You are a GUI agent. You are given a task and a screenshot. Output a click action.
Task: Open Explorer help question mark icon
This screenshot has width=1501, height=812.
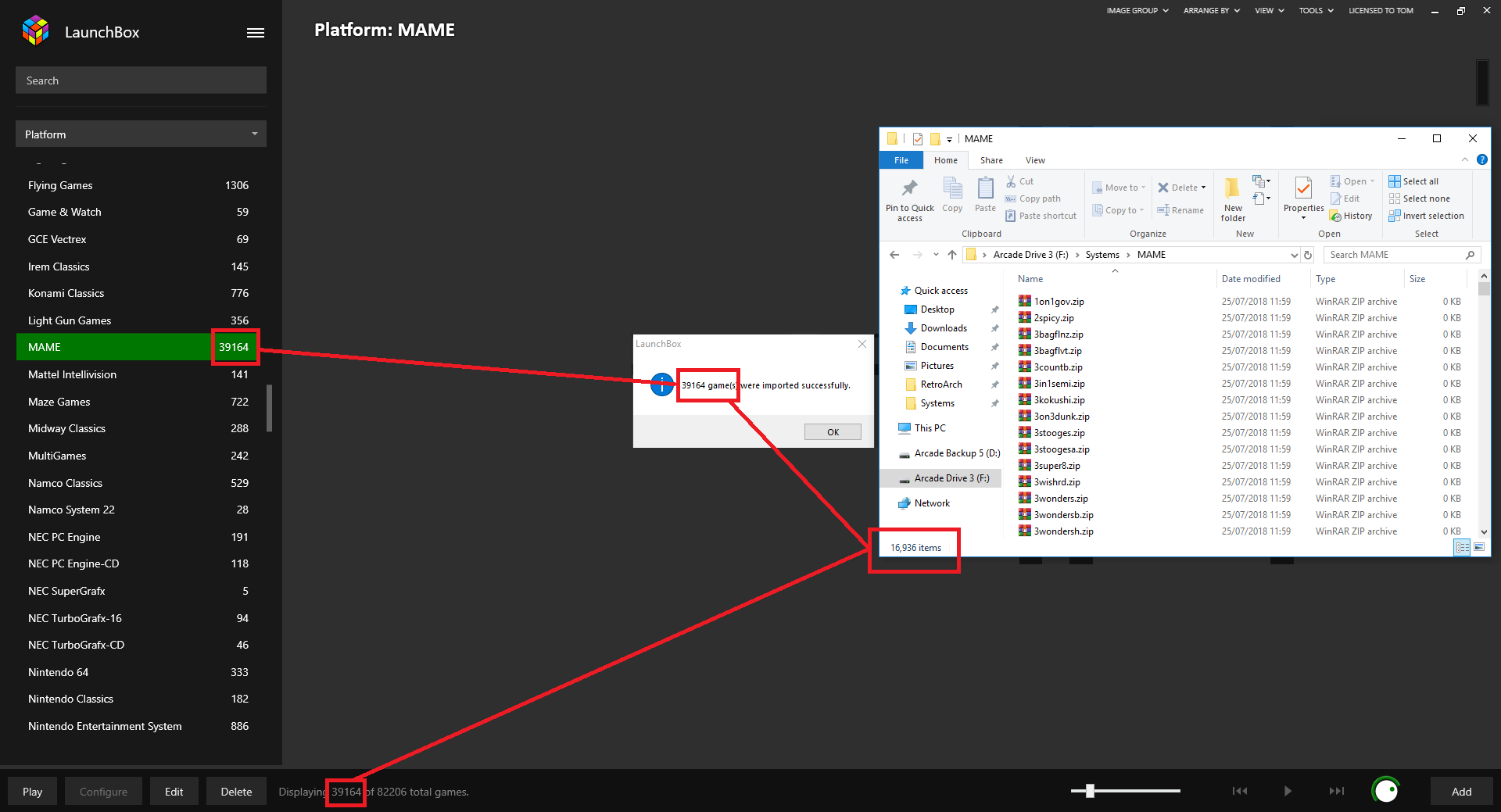click(1481, 159)
